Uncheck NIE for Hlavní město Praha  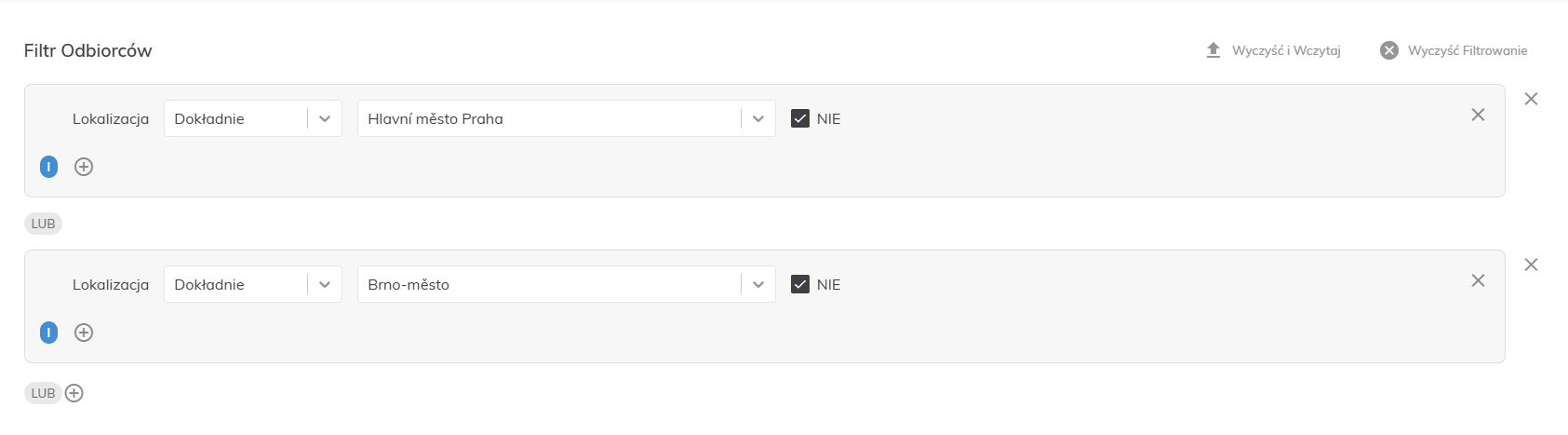[x=800, y=118]
